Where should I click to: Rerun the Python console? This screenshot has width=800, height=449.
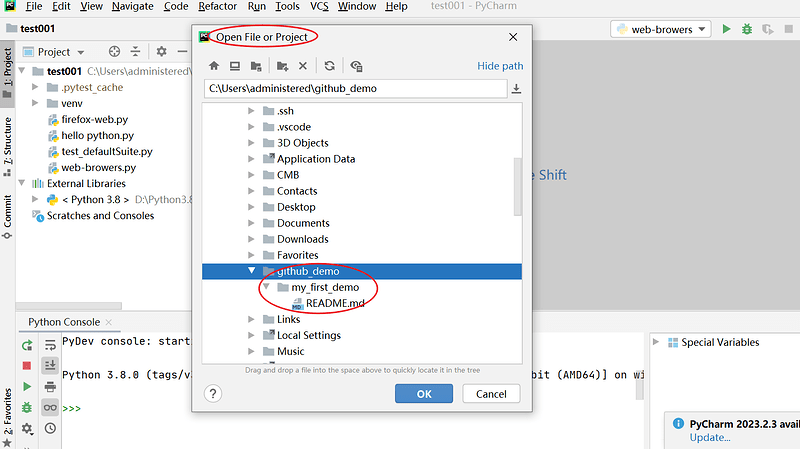[27, 345]
